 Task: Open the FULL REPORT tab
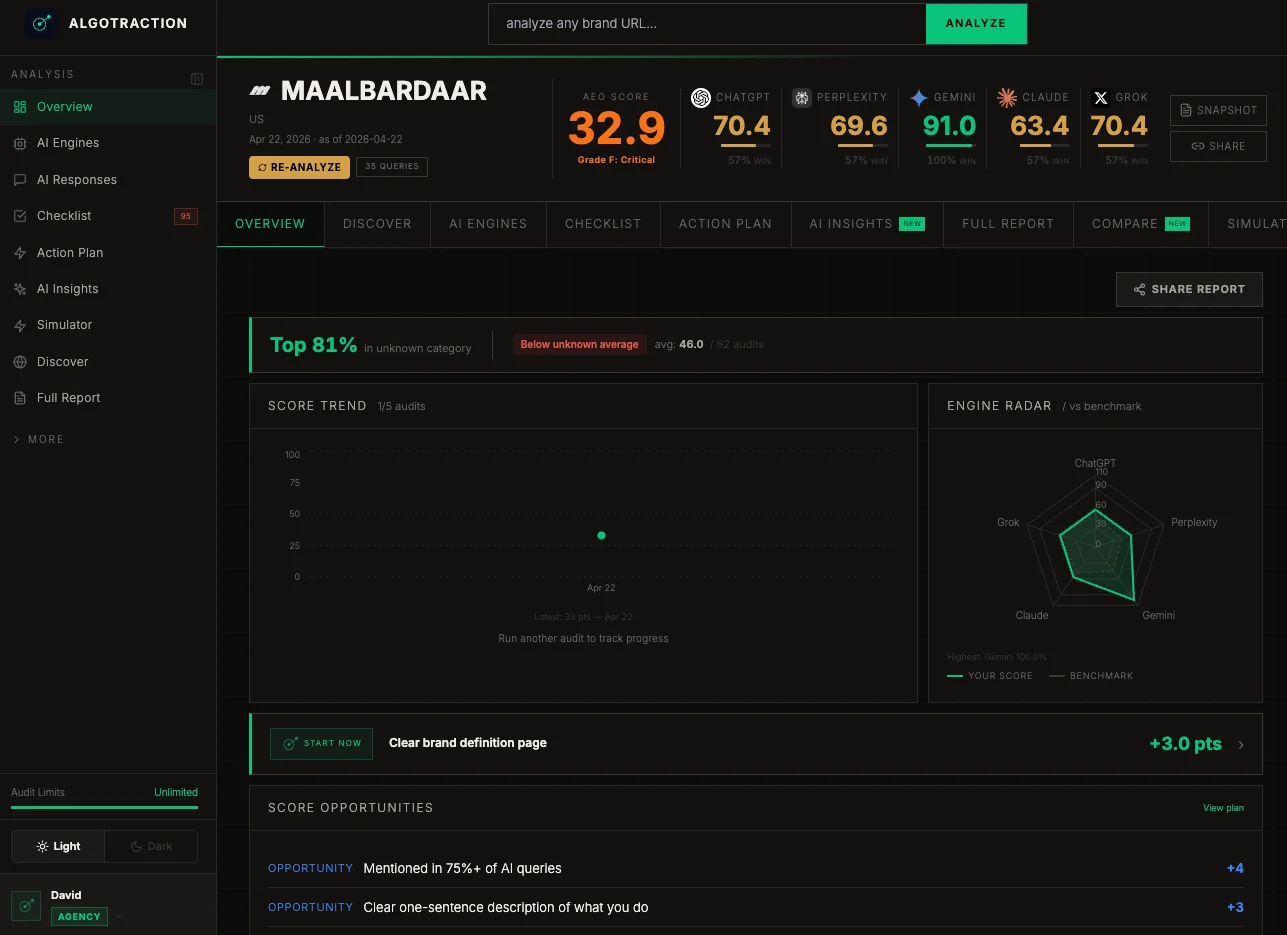pyautogui.click(x=1008, y=224)
